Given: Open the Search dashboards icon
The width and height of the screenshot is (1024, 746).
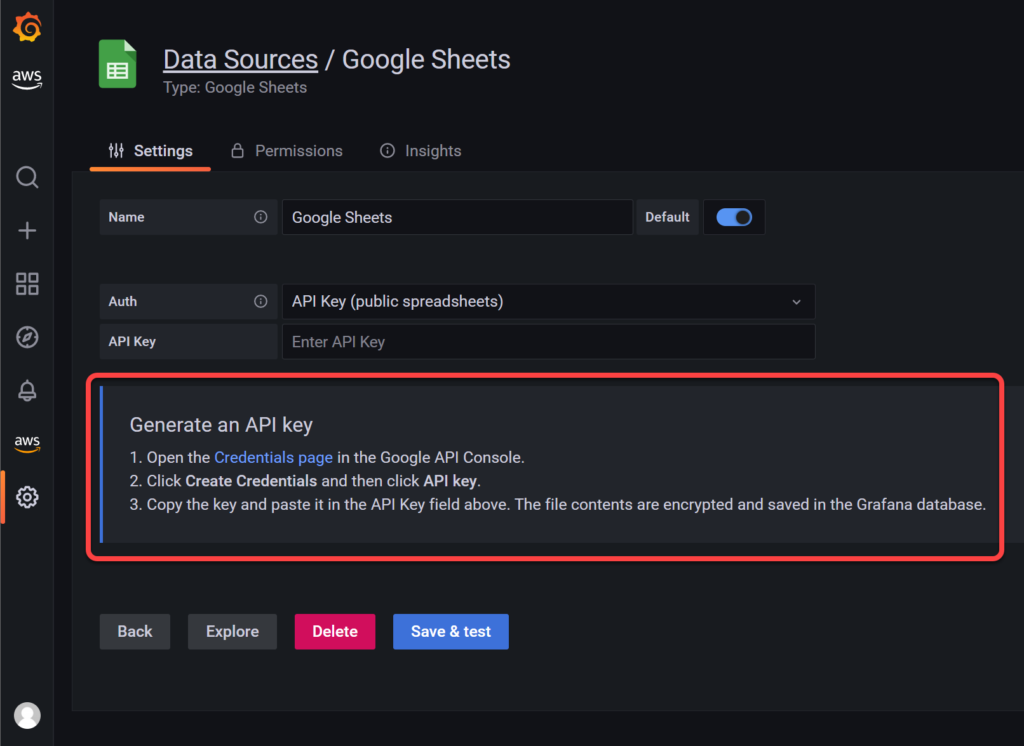Looking at the screenshot, I should click(26, 177).
